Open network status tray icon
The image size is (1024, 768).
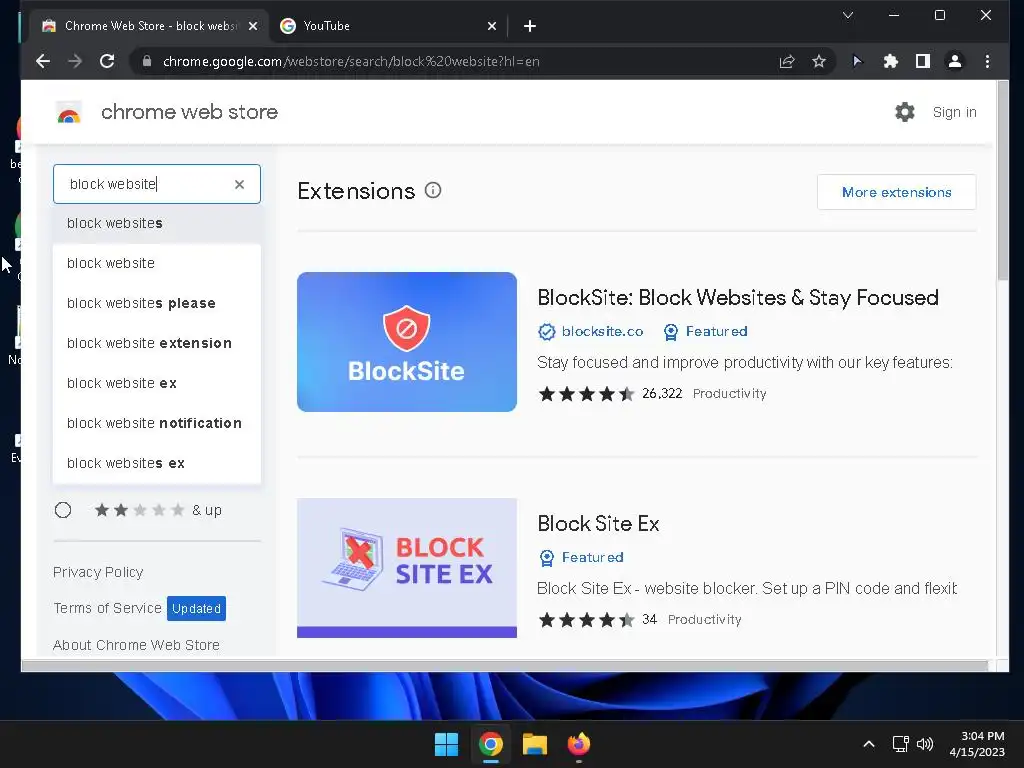click(901, 744)
